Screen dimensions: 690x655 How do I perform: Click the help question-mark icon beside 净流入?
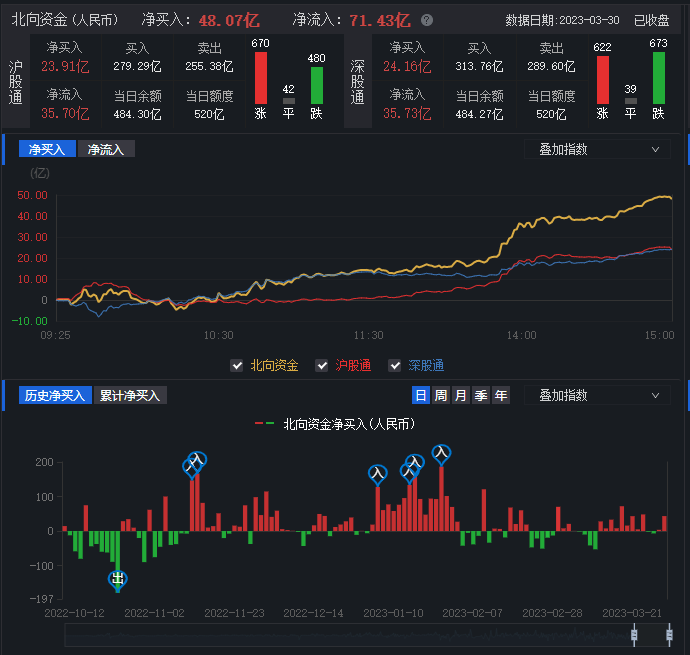[x=427, y=20]
